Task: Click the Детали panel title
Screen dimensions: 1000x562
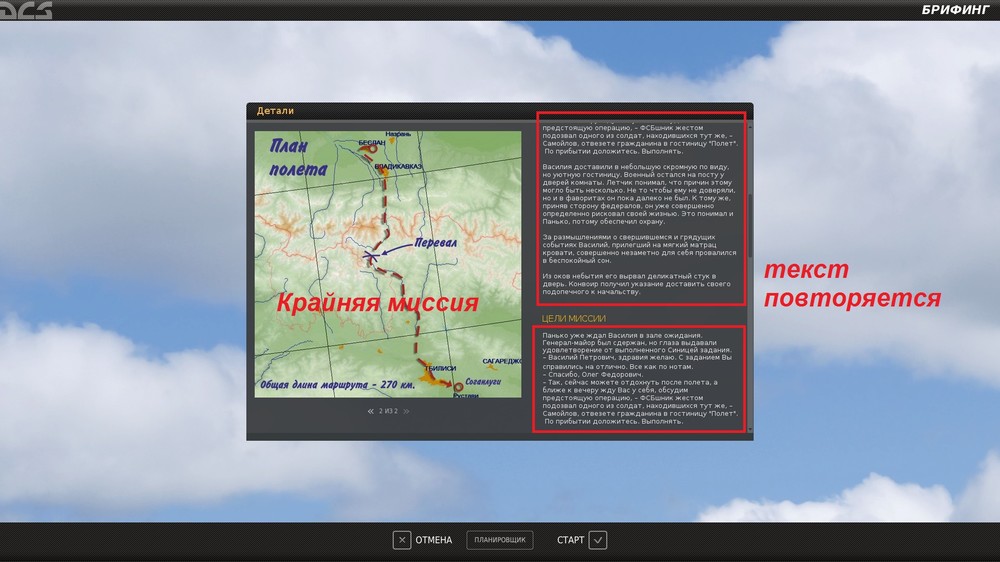Action: pos(275,110)
